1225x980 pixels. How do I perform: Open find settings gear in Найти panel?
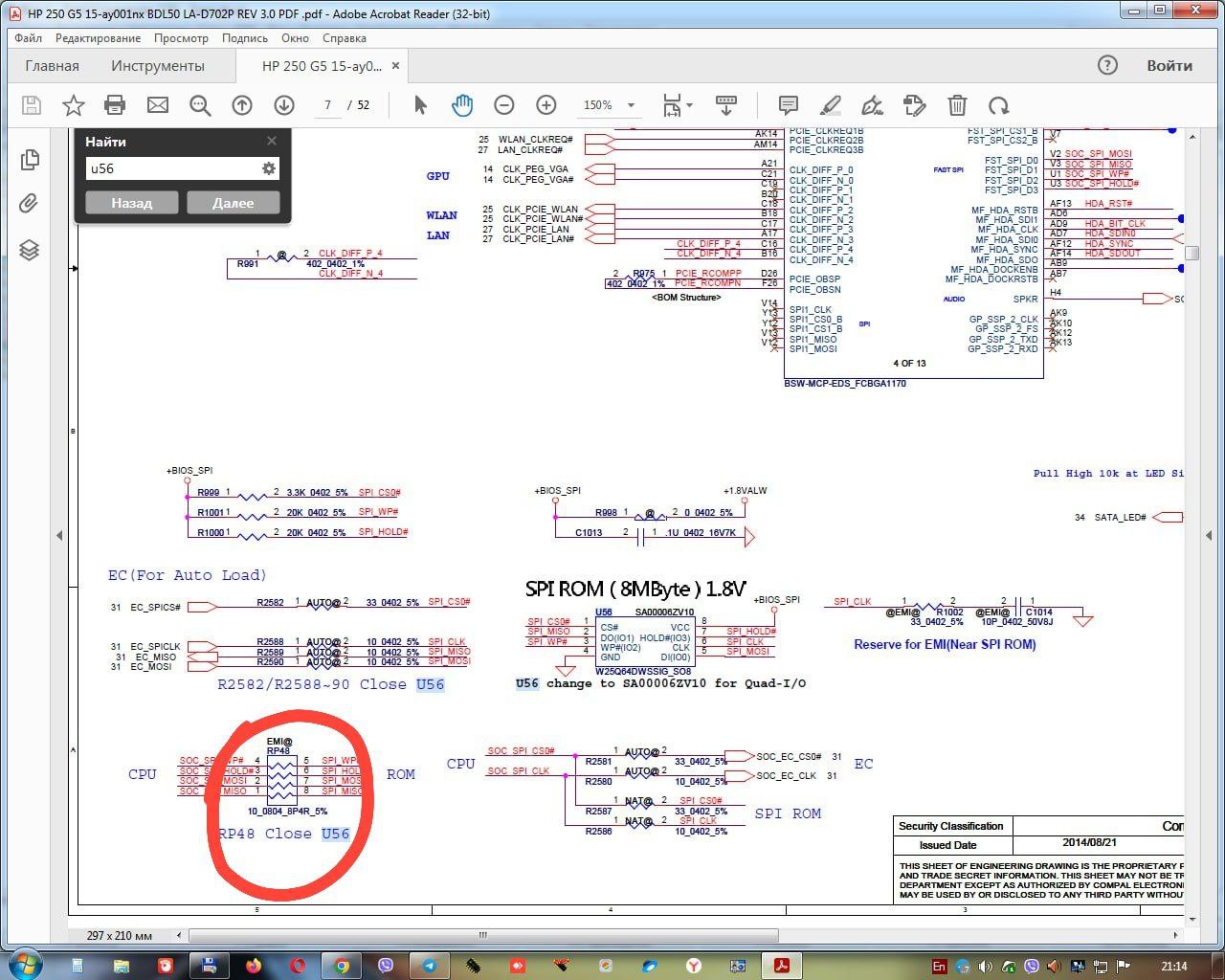pos(269,168)
